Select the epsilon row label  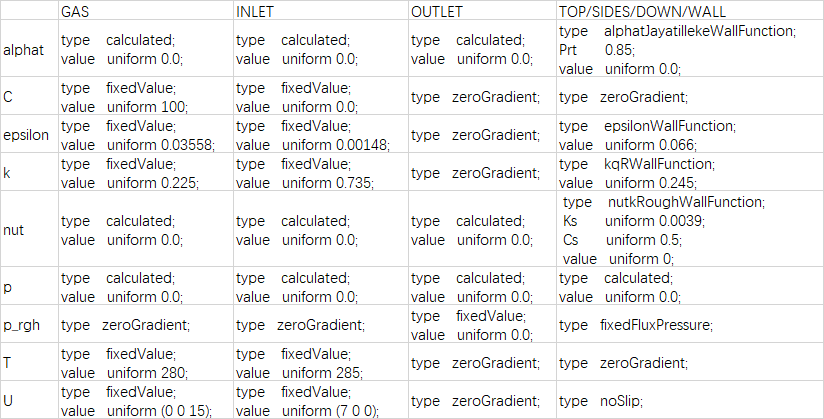(x=27, y=135)
